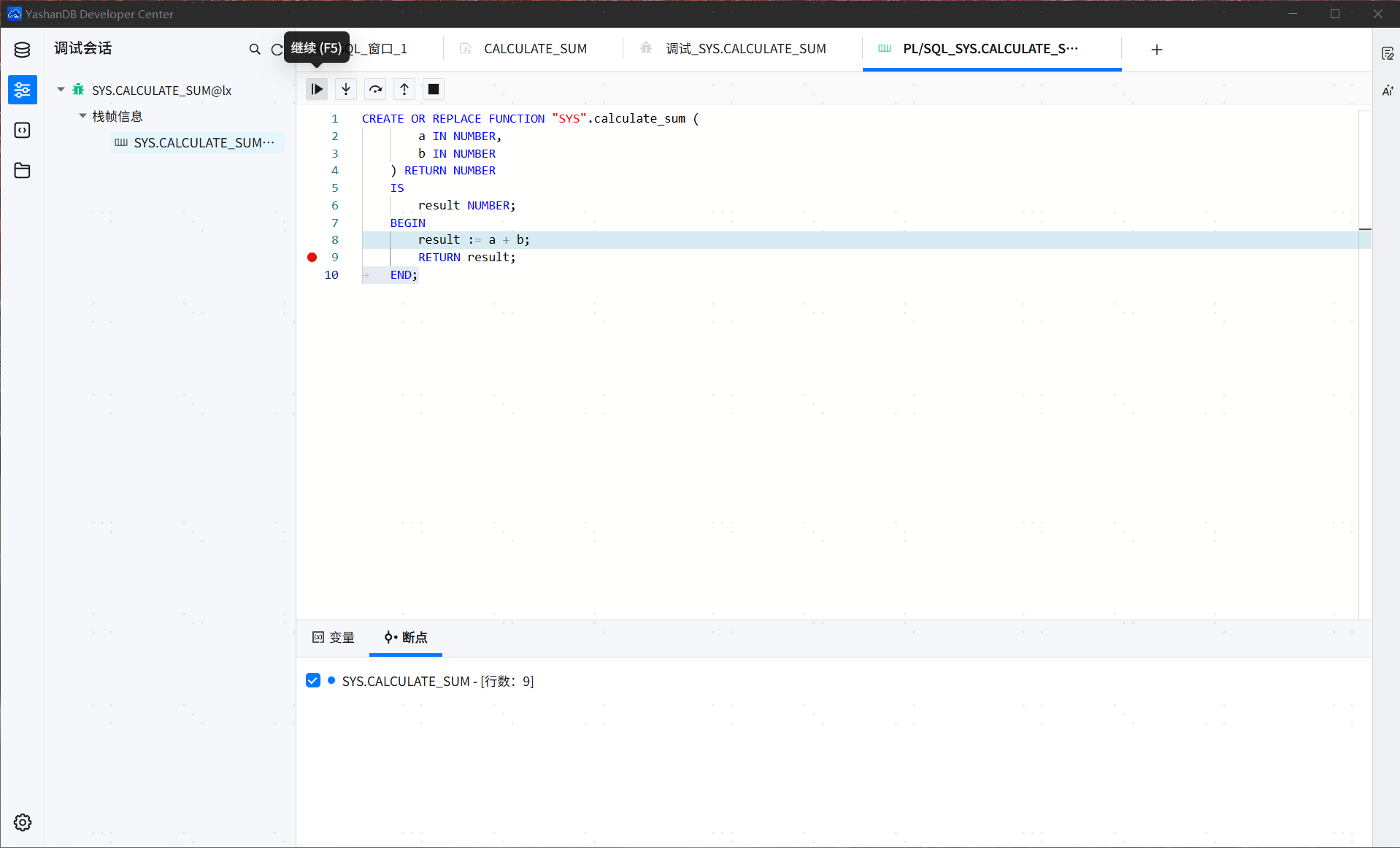Viewport: 1400px width, 848px height.
Task: Open the AI assistant icon
Action: [x=1388, y=90]
